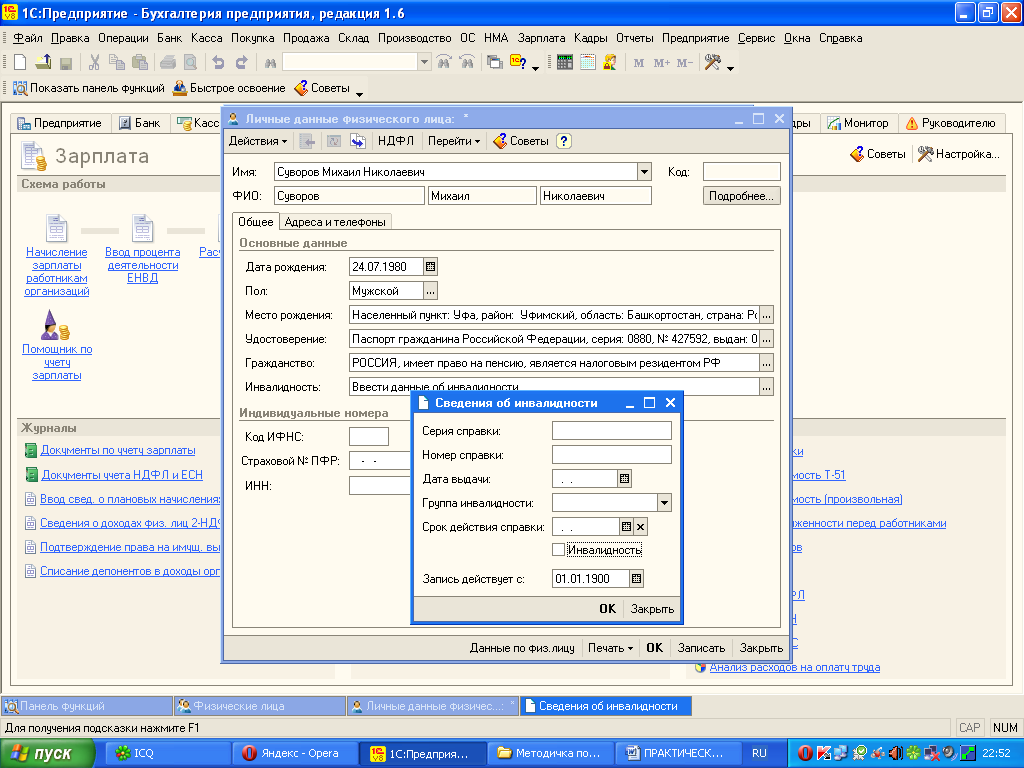Image resolution: width=1024 pixels, height=768 pixels.
Task: Open the Руководителю tab
Action: click(x=951, y=123)
